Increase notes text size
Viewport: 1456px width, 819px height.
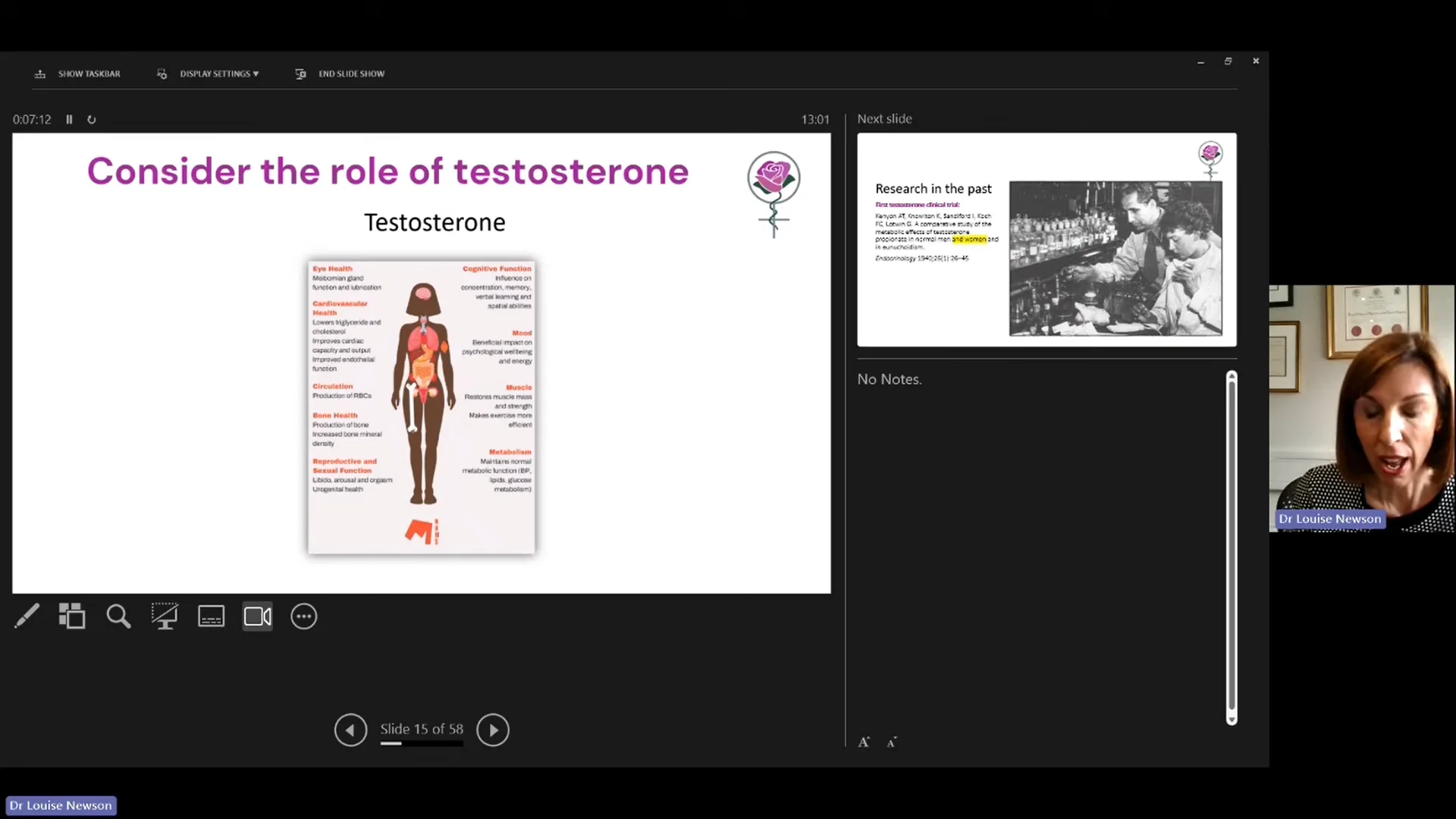[x=864, y=742]
